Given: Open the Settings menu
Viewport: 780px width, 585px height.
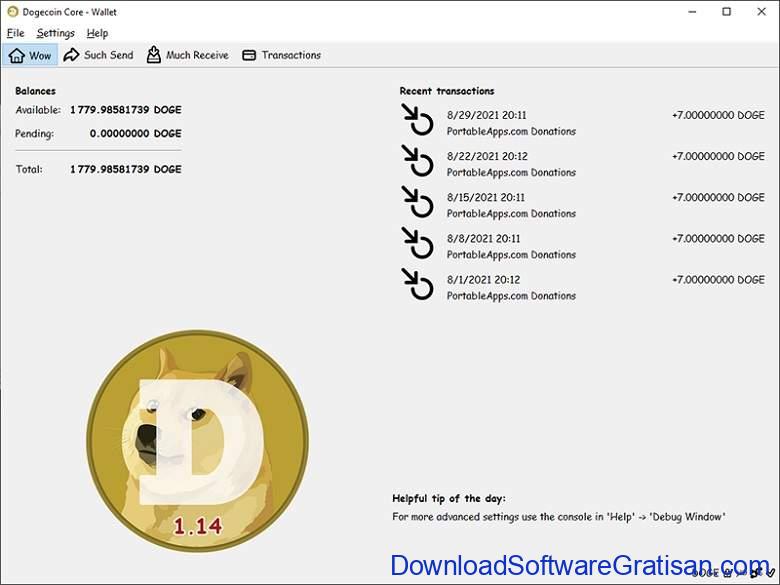Looking at the screenshot, I should (55, 33).
